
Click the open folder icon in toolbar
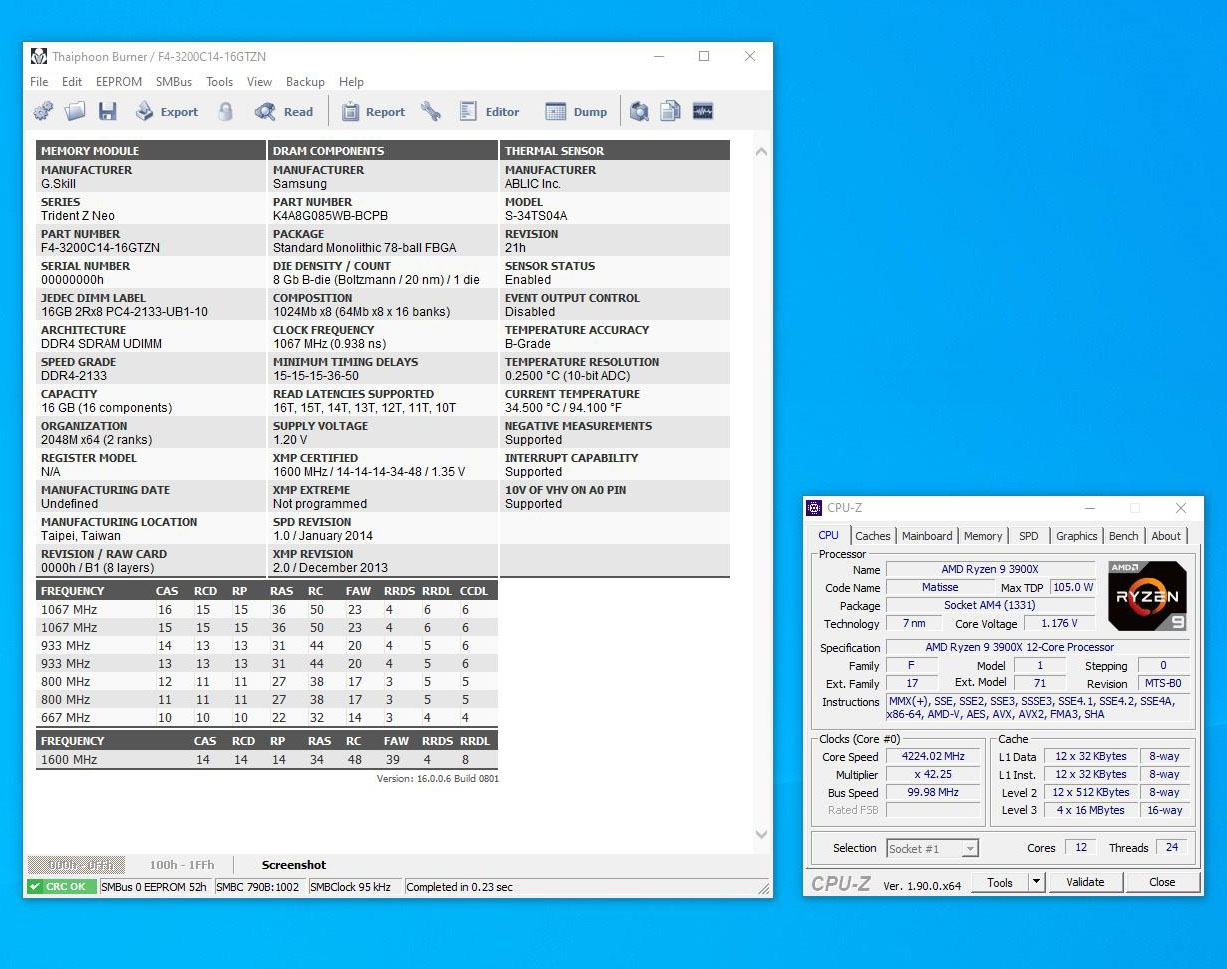[75, 111]
